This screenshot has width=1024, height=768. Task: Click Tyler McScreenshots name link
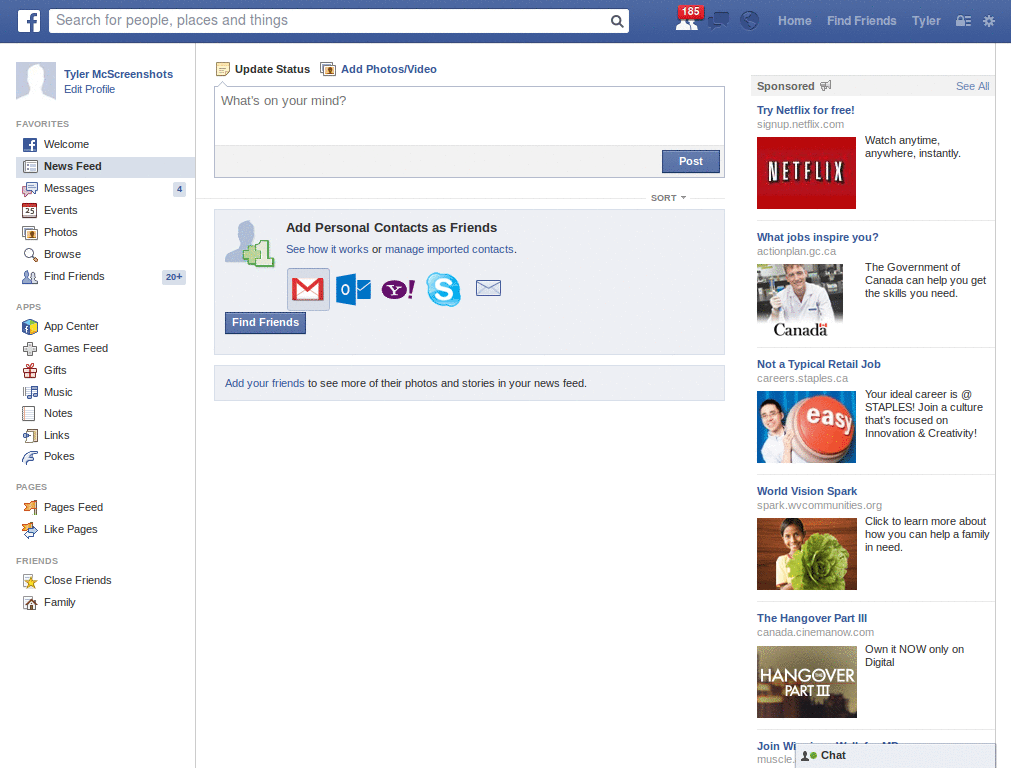click(x=118, y=74)
